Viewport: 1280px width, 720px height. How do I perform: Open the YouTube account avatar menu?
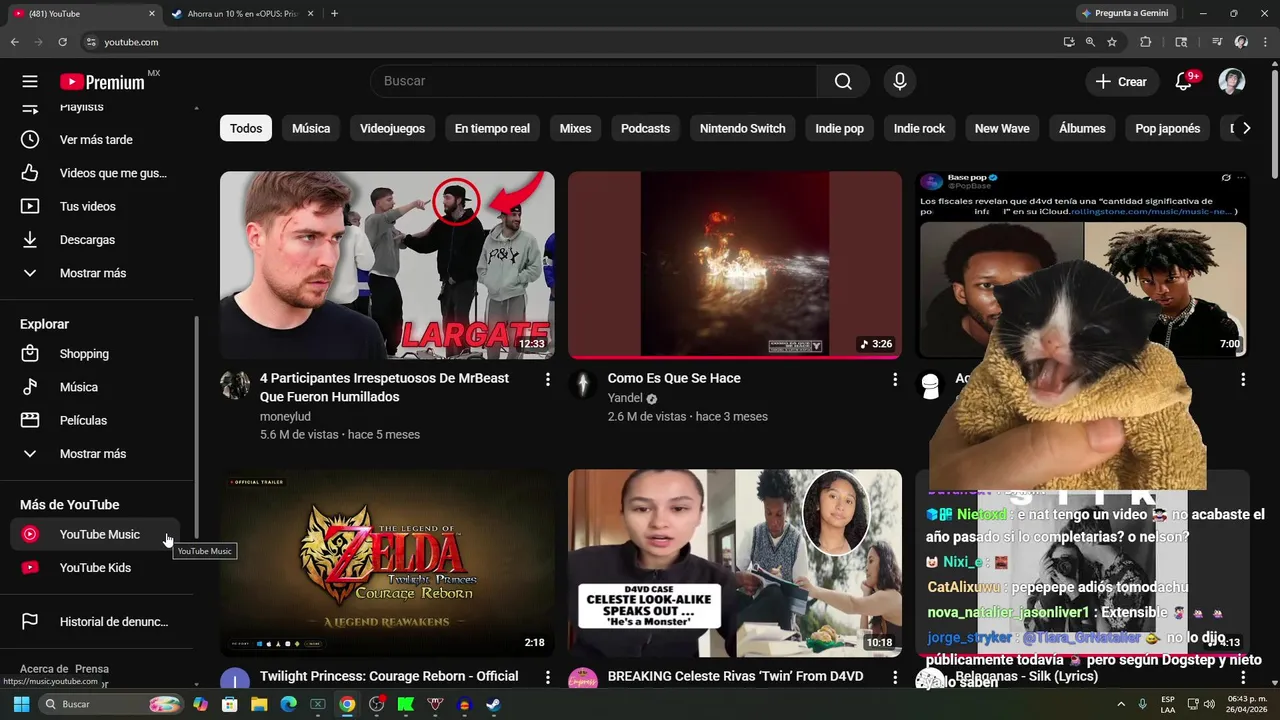1232,82
